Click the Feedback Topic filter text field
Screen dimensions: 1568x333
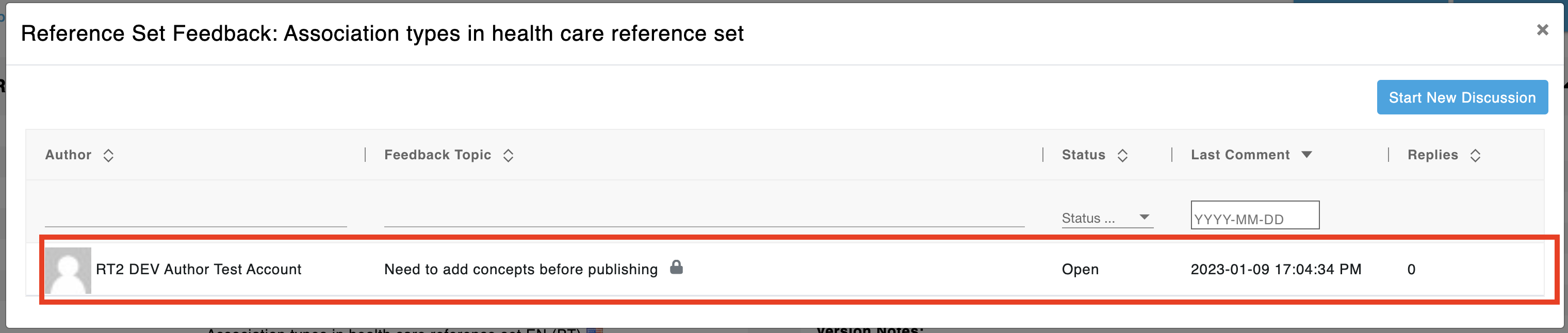pos(704,216)
